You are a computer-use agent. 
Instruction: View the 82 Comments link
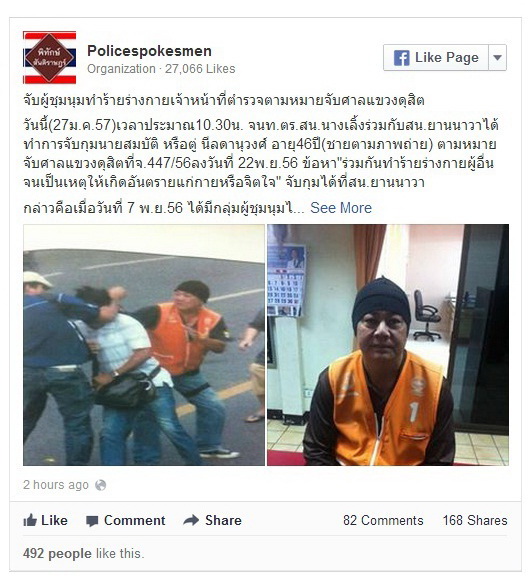point(383,520)
